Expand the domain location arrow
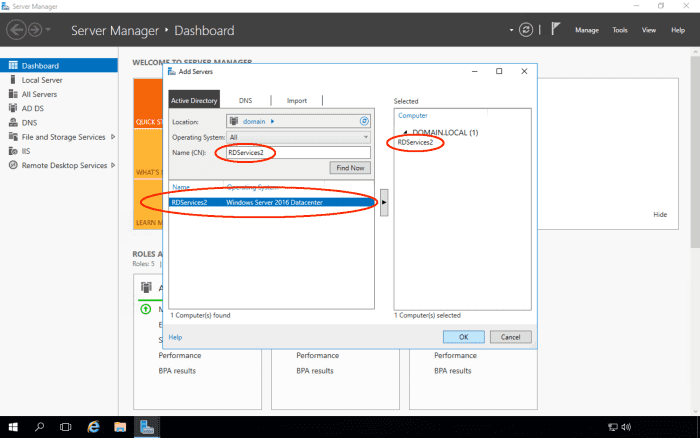Screen dimensions: 700x438 coord(272,121)
